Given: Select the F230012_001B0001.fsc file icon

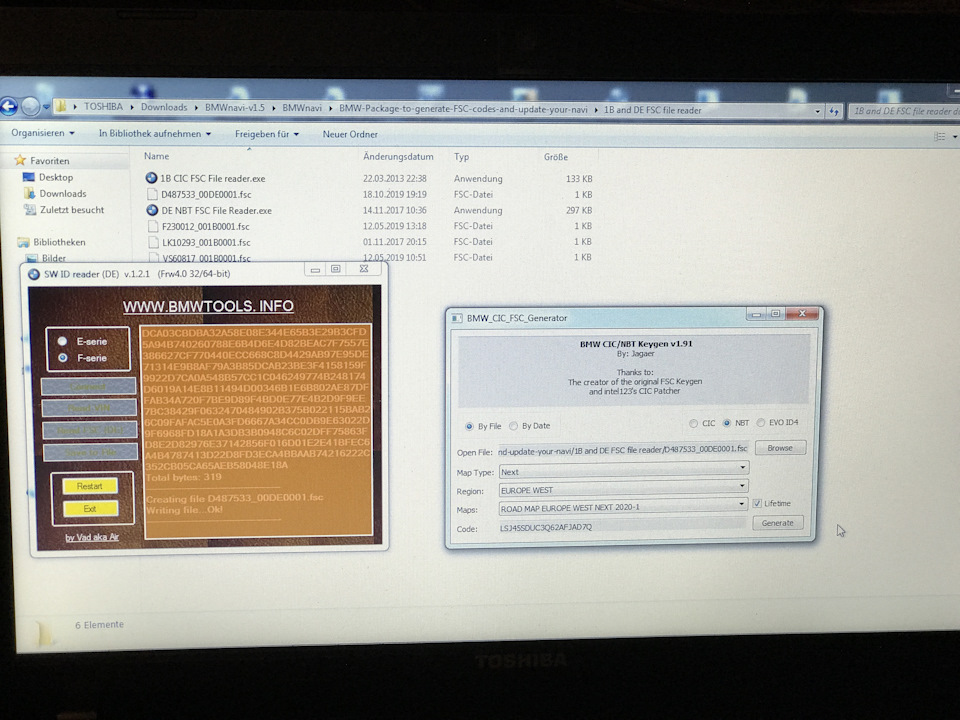Looking at the screenshot, I should pyautogui.click(x=153, y=226).
